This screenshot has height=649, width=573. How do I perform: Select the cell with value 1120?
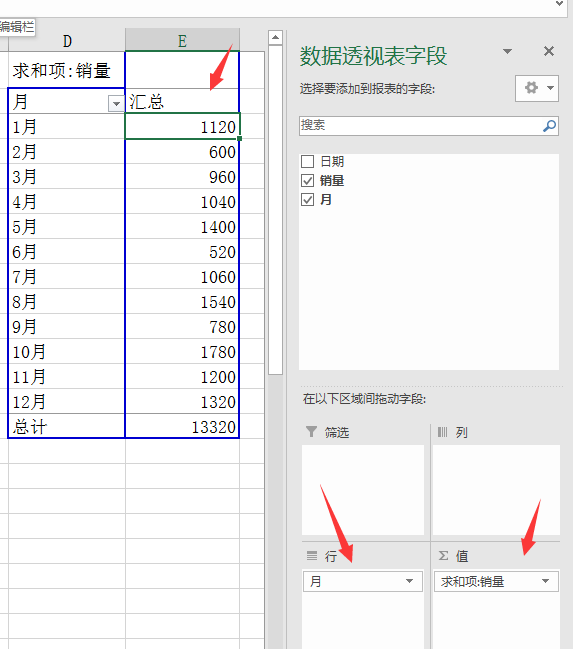coord(182,126)
